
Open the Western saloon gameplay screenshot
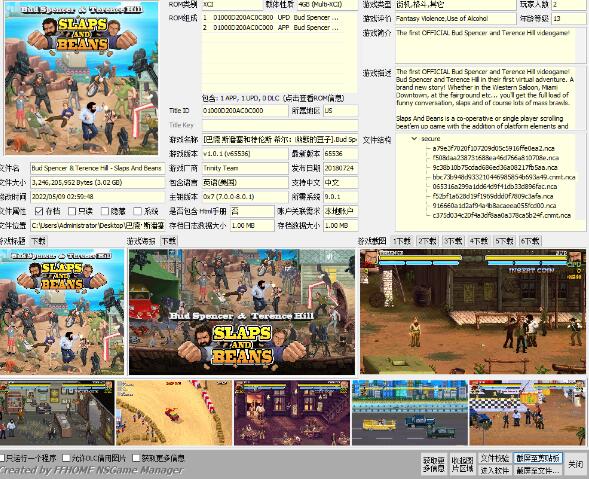coord(473,311)
